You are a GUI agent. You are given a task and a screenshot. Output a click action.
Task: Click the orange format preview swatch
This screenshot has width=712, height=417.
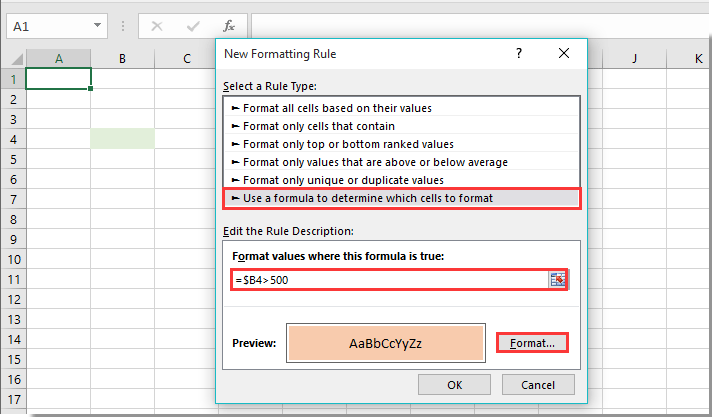click(386, 343)
